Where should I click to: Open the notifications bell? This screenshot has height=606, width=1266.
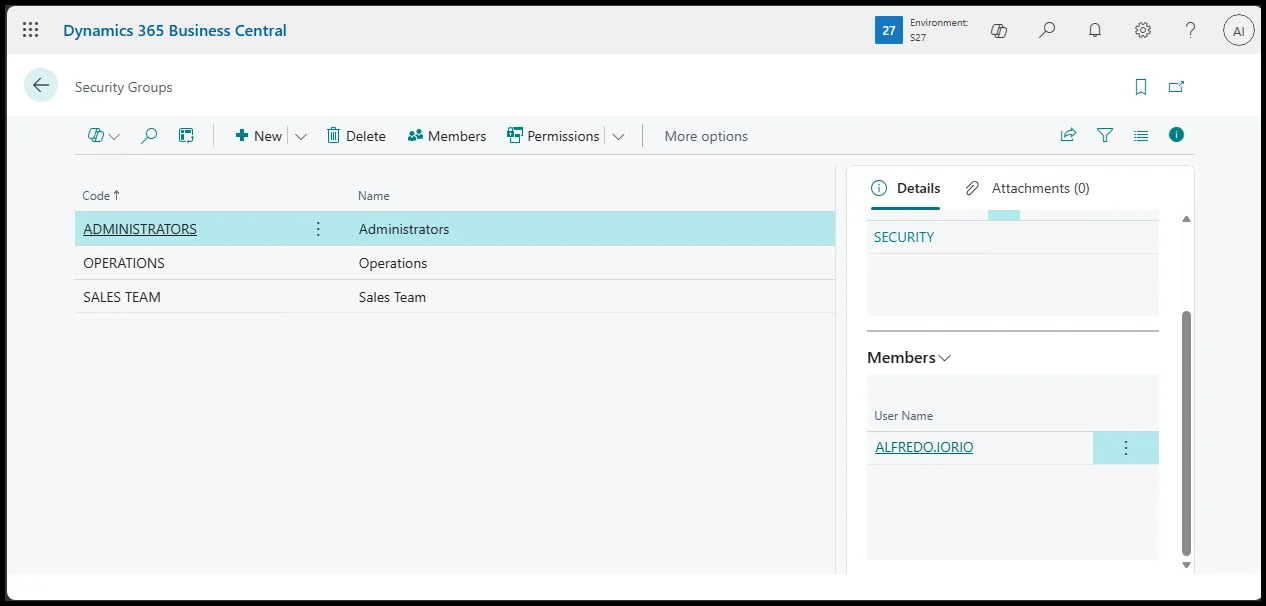tap(1094, 30)
